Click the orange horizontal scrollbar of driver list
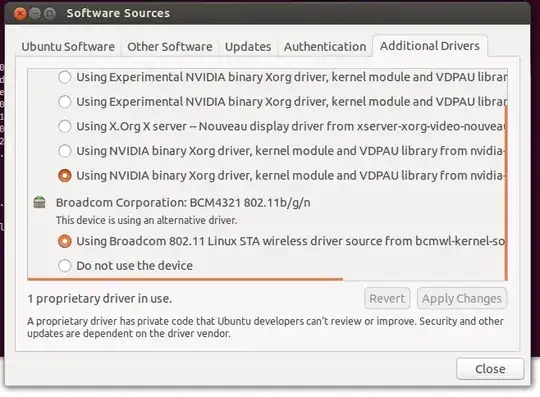This screenshot has height=397, width=540. (x=185, y=279)
